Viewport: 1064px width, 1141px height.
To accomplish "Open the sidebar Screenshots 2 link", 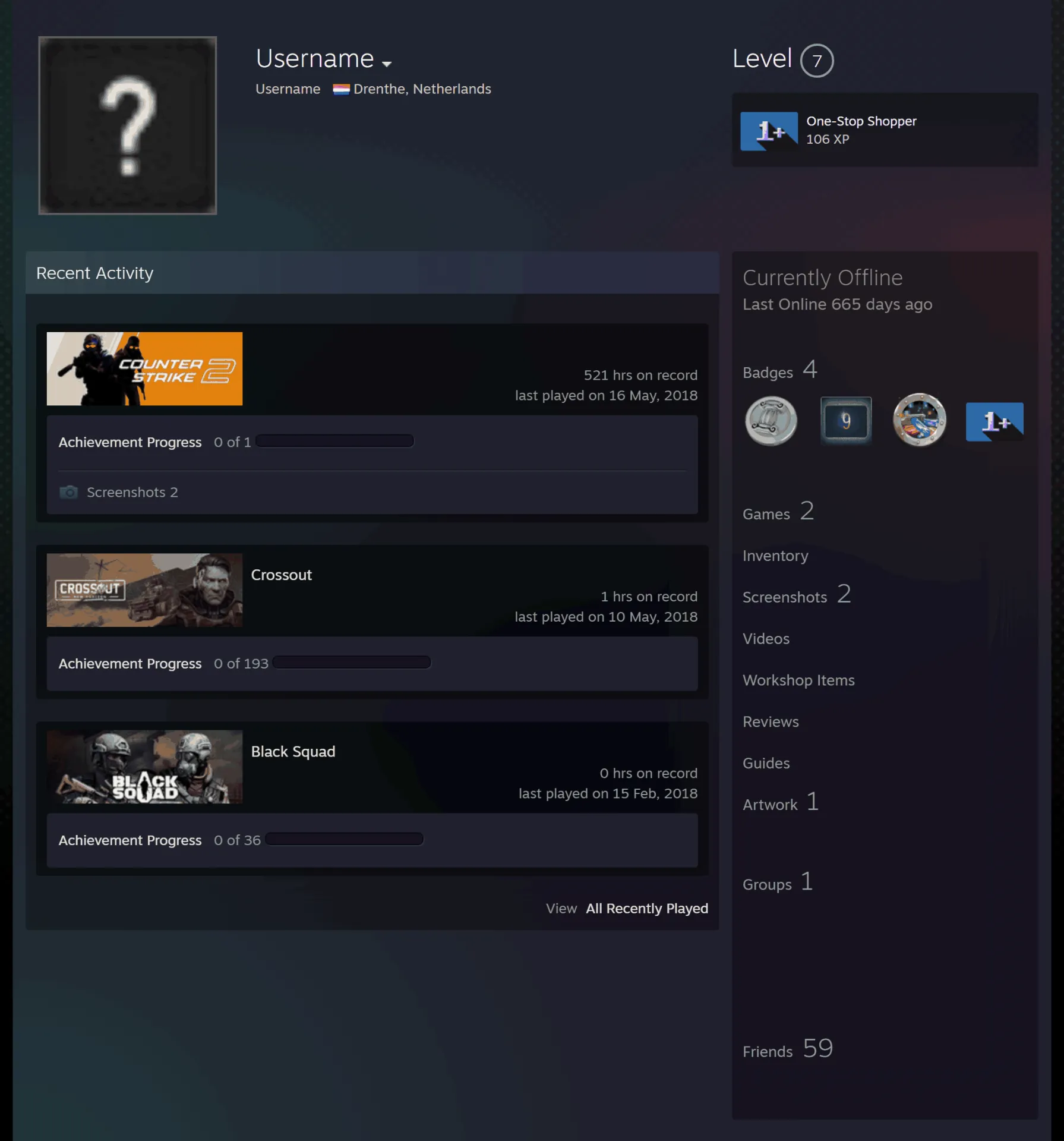I will 796,595.
